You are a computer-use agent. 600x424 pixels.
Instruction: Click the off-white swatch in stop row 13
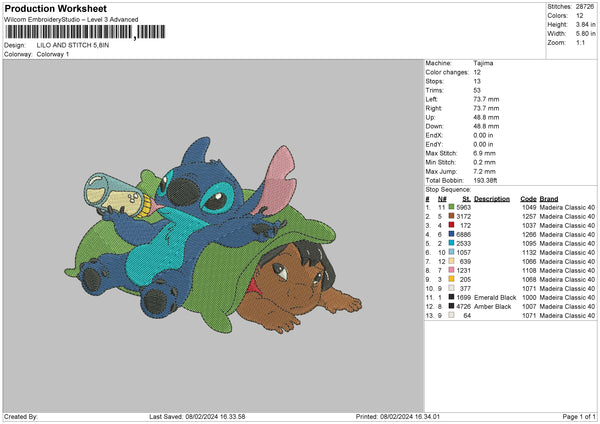tap(452, 315)
